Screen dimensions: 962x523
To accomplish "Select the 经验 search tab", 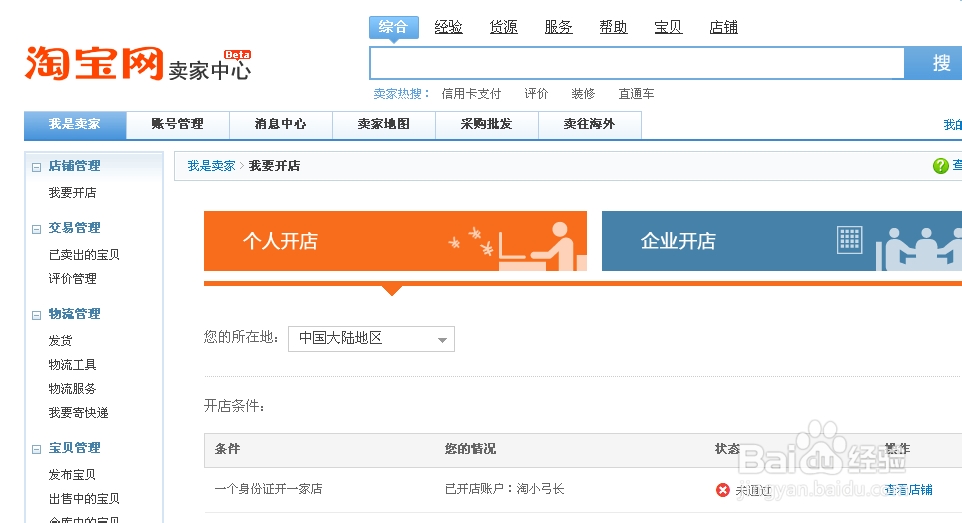I will (x=448, y=27).
